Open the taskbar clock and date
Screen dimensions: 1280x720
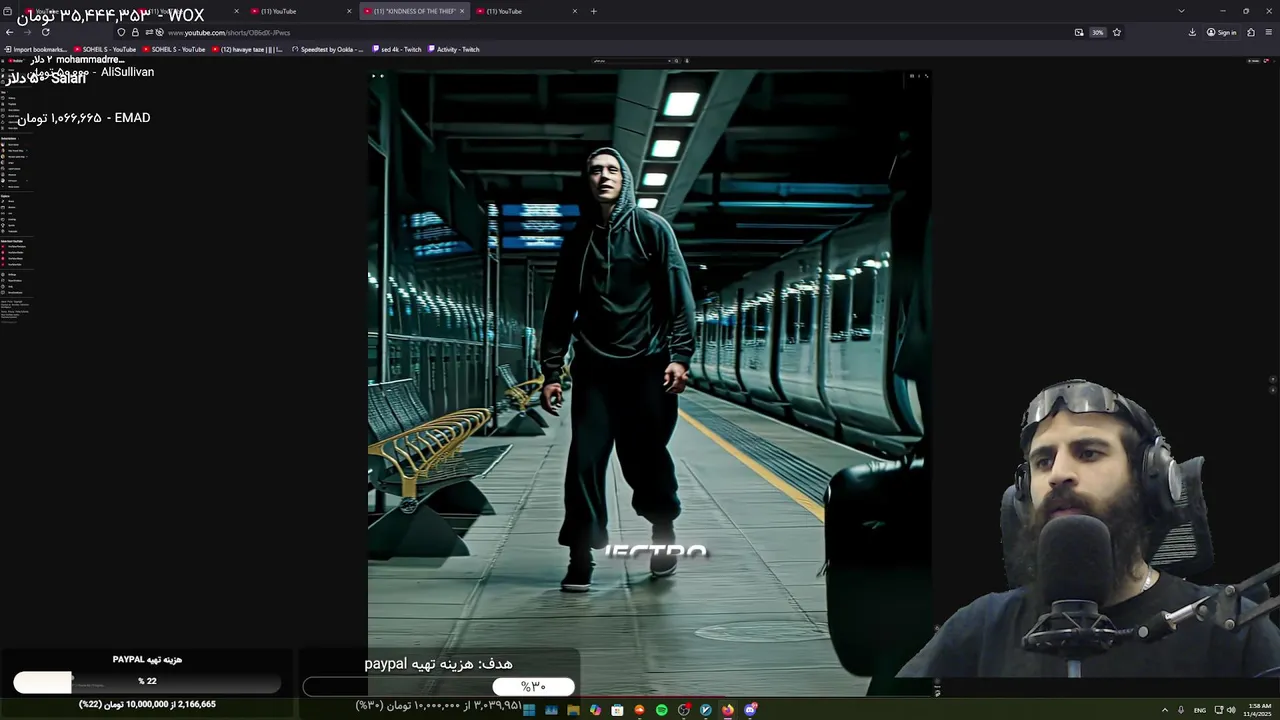click(x=1259, y=710)
